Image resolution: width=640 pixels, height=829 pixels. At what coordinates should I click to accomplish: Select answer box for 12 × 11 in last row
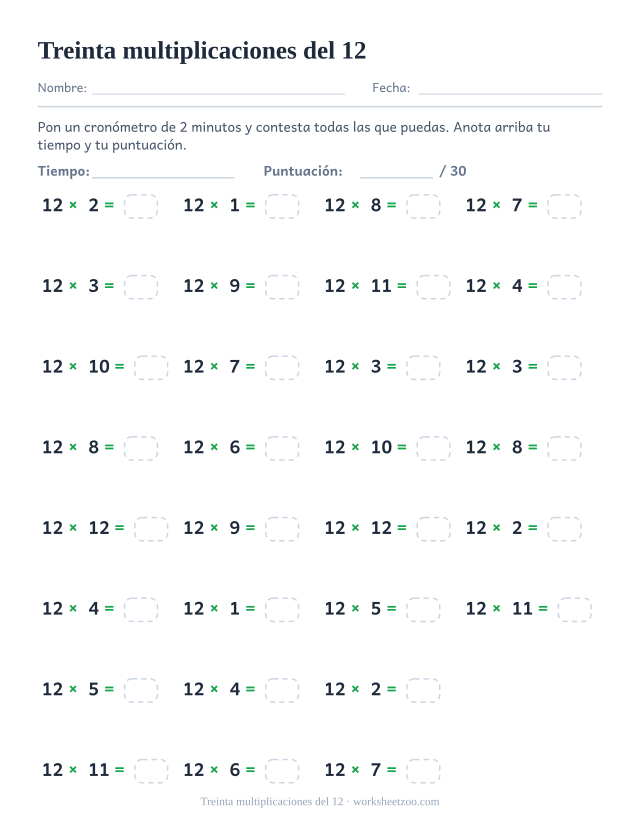pos(151,771)
